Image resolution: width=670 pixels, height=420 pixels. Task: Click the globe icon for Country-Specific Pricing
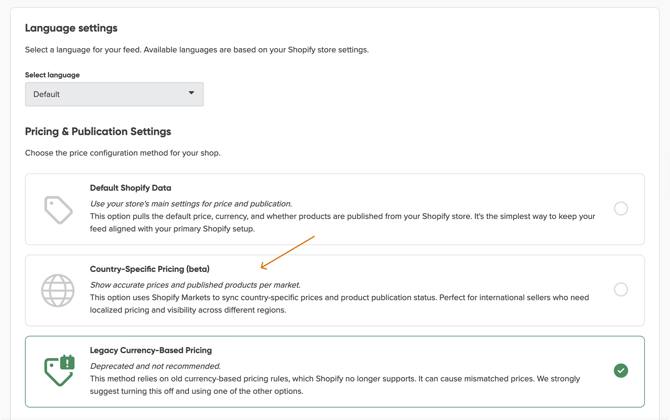58,291
